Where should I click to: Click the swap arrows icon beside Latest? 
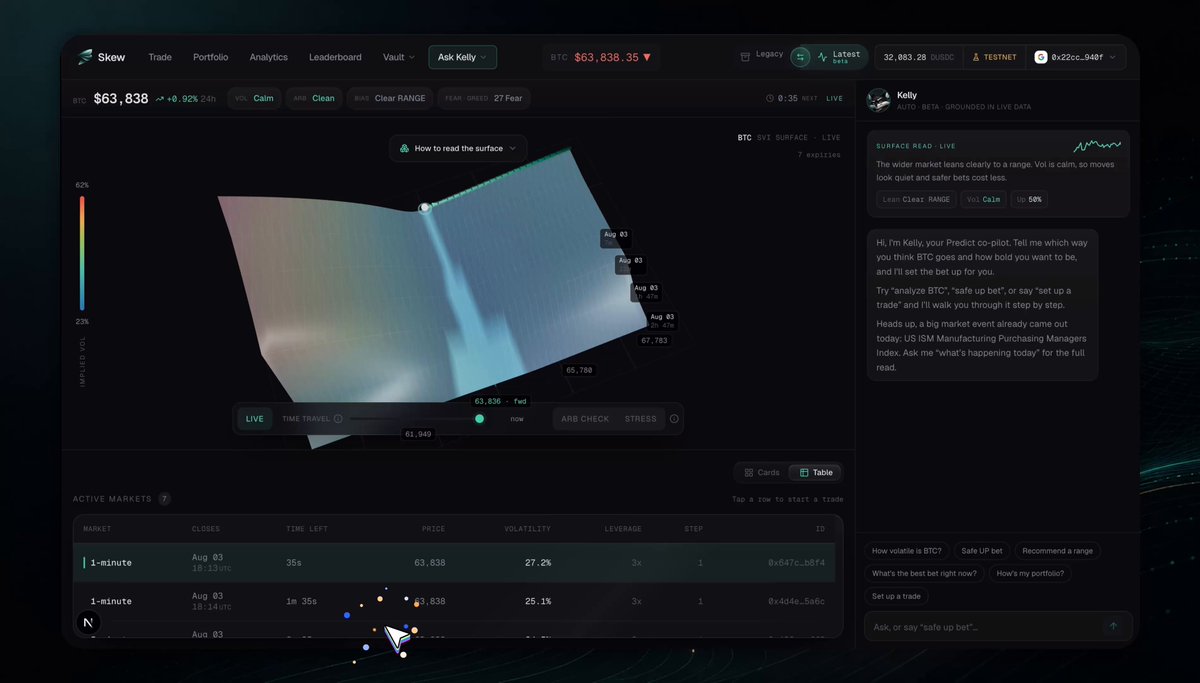800,57
